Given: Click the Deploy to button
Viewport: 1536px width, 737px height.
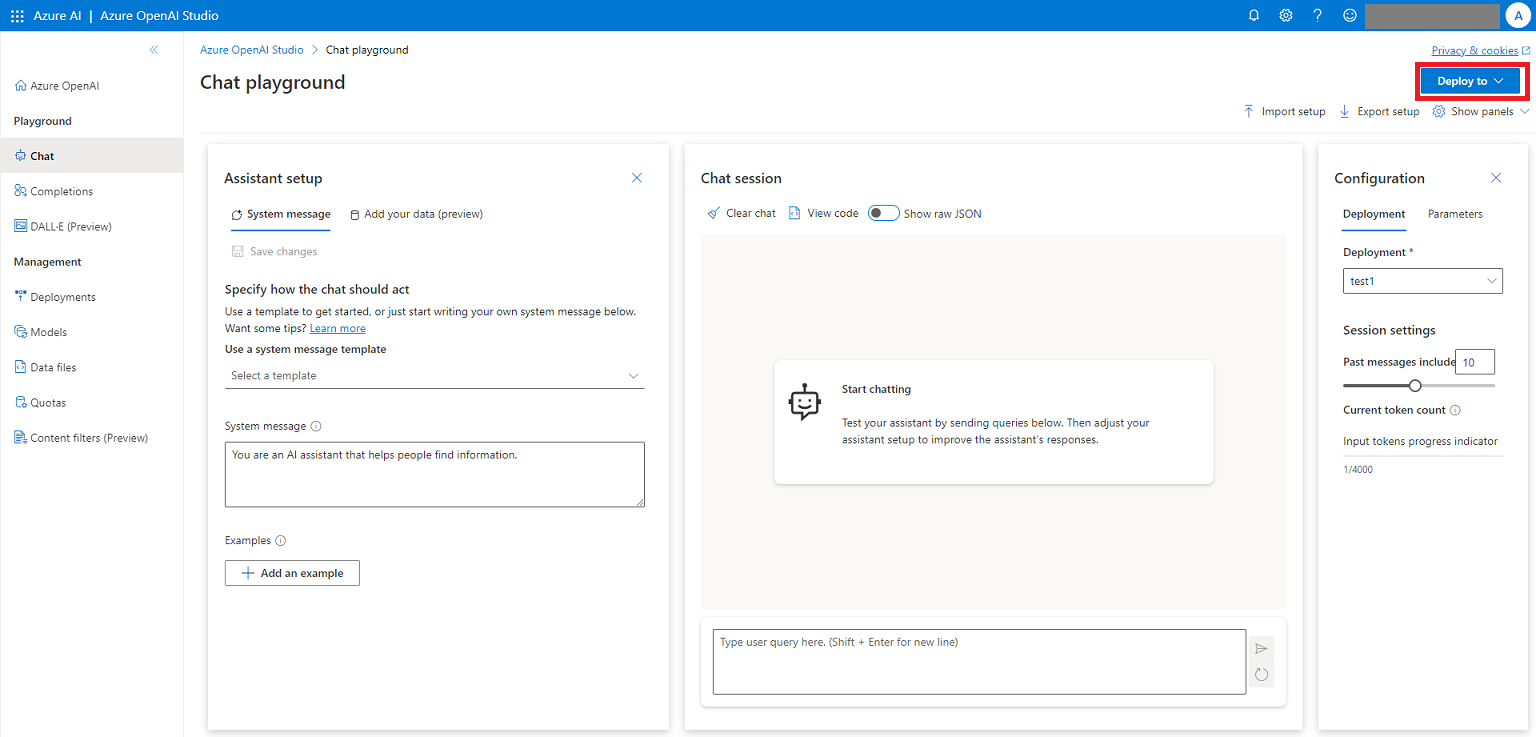Looking at the screenshot, I should (1469, 80).
